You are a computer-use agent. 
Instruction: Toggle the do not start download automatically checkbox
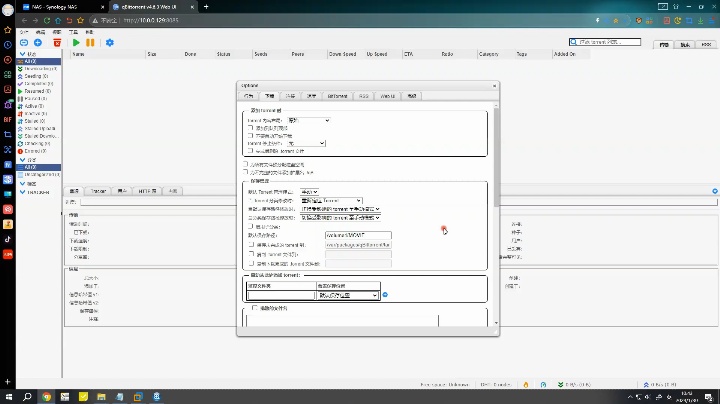[250, 135]
